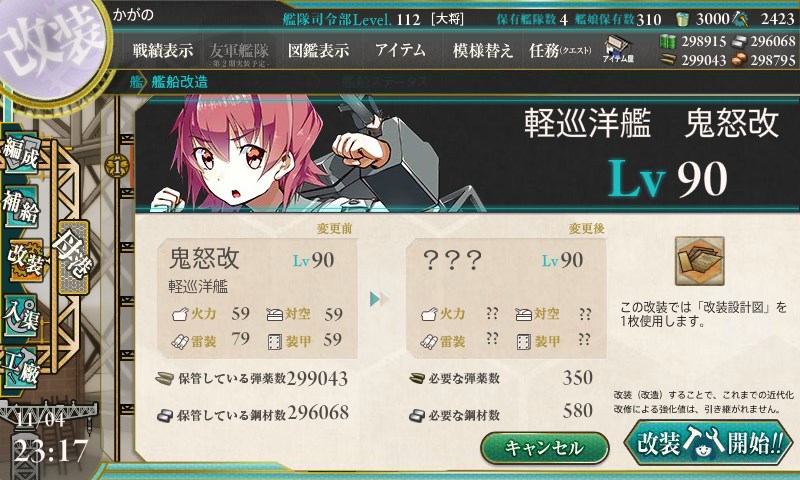Open the 戦績表示 records menu
The width and height of the screenshot is (800, 480).
coord(163,50)
